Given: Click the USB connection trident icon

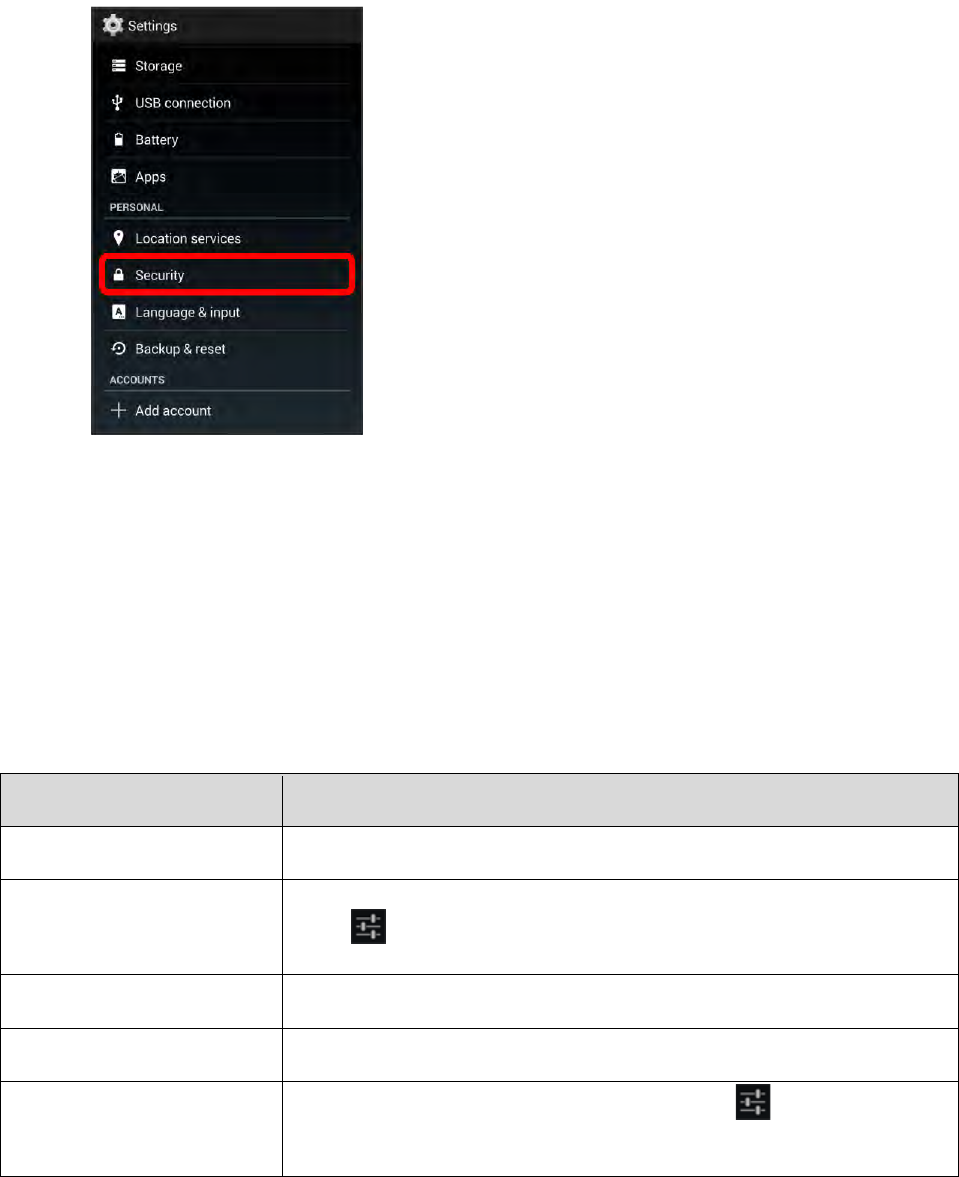Looking at the screenshot, I should coord(117,103).
